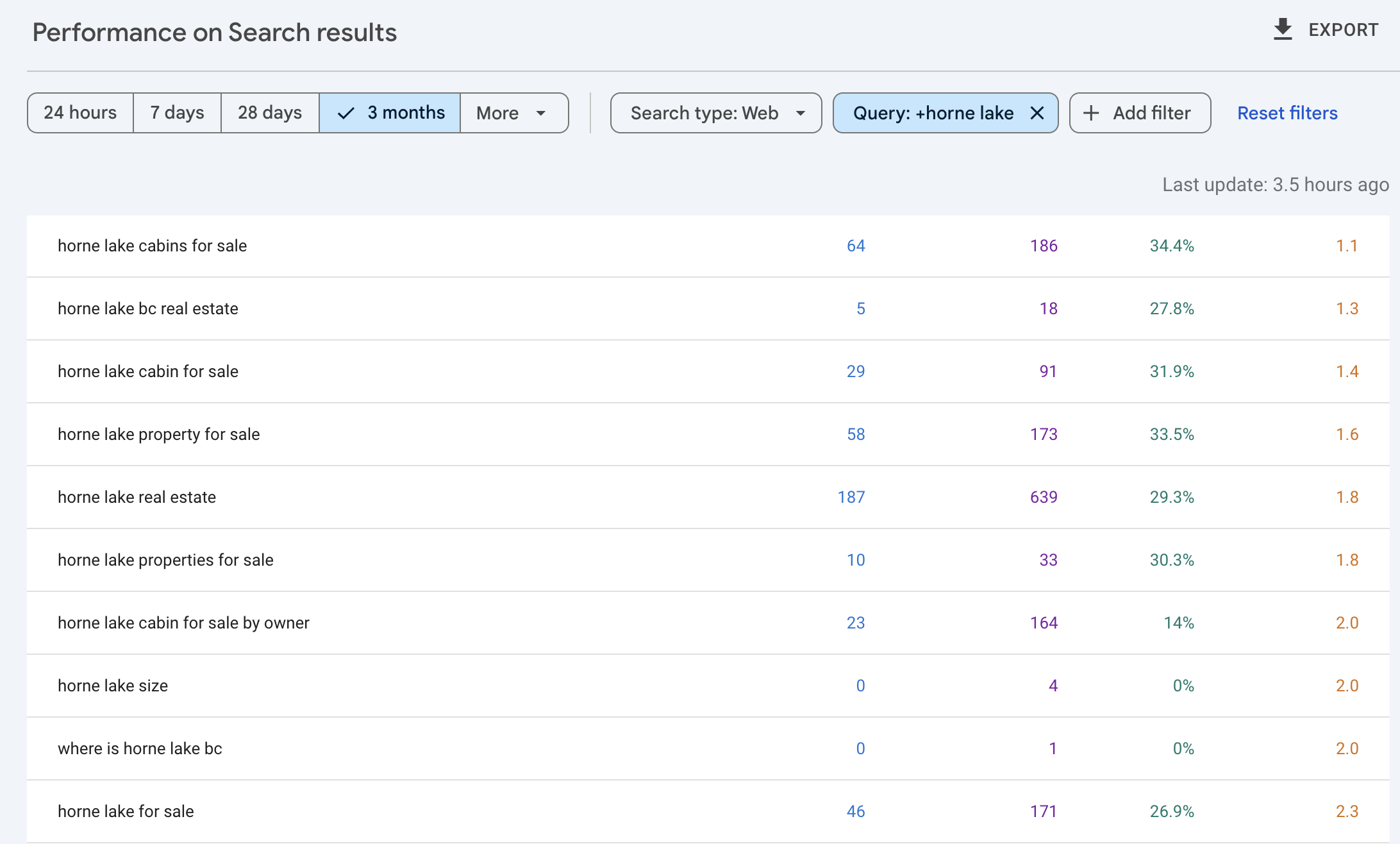Image resolution: width=1400 pixels, height=844 pixels.
Task: Click the Query: +horne lake filter chip
Action: [x=933, y=113]
